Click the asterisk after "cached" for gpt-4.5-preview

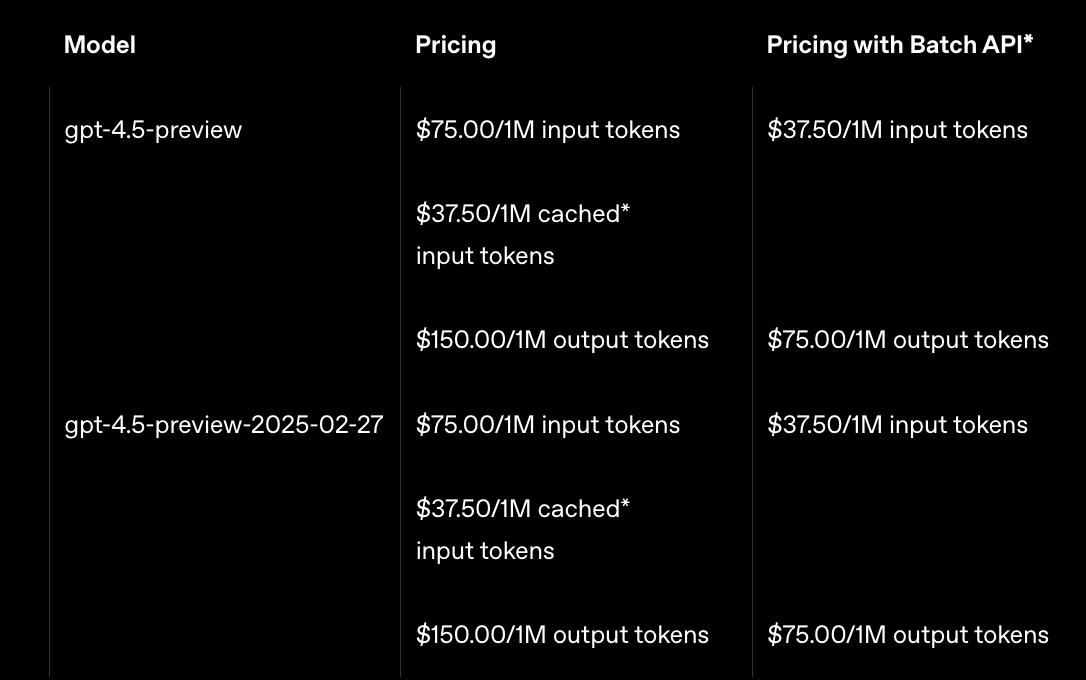tap(626, 210)
